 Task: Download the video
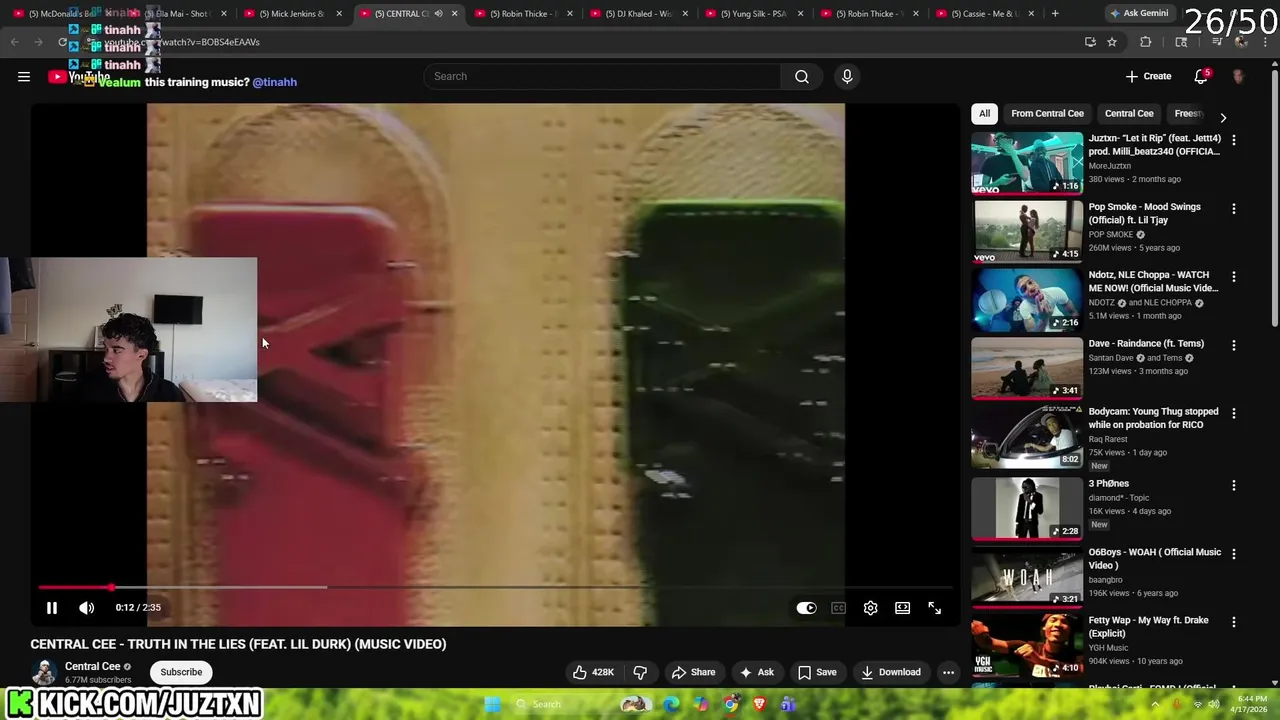(x=891, y=672)
